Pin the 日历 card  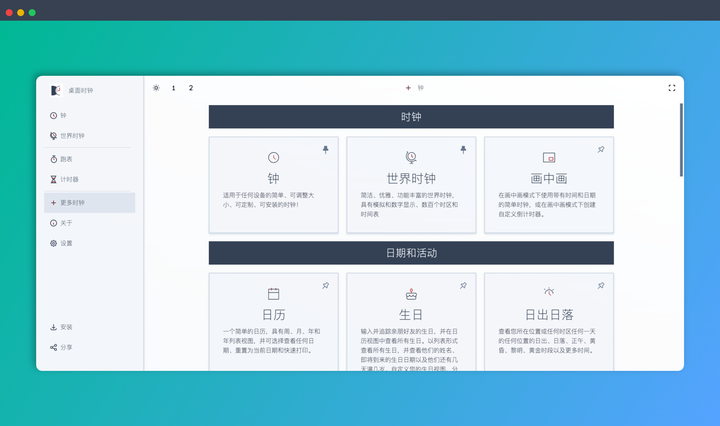(x=326, y=286)
